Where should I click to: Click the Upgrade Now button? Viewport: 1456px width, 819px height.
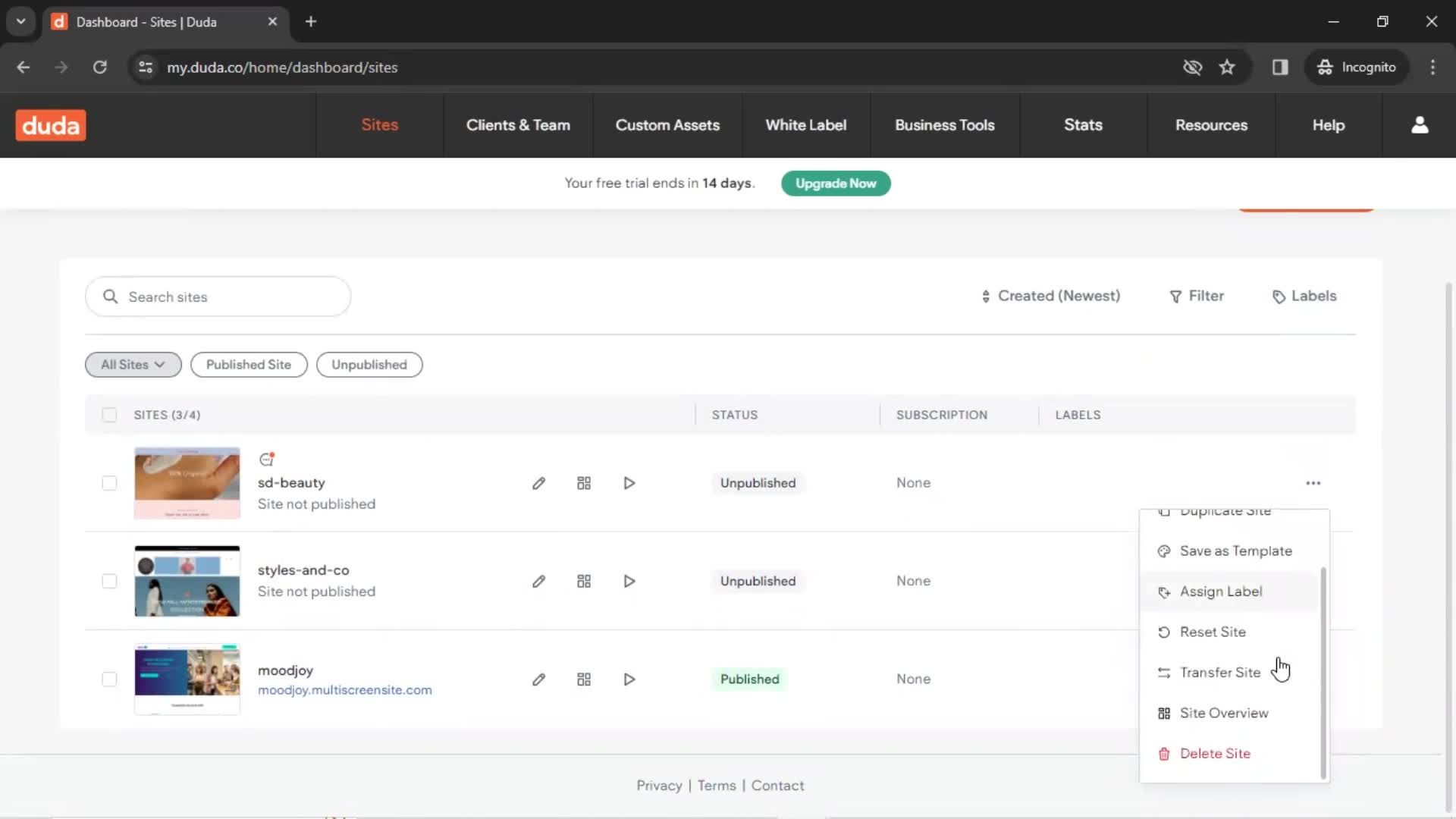pos(836,184)
